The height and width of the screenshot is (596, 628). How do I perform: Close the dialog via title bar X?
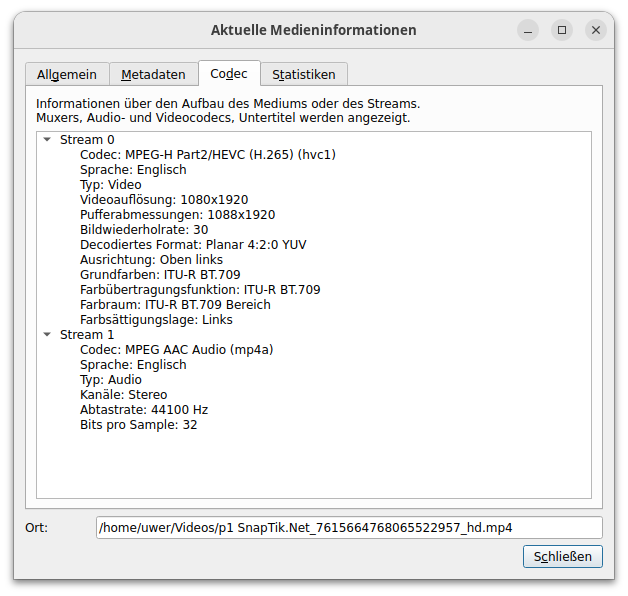pos(596,30)
